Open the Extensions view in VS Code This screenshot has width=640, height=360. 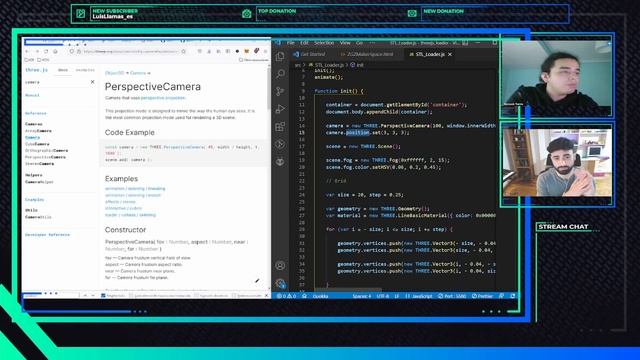tap(280, 126)
